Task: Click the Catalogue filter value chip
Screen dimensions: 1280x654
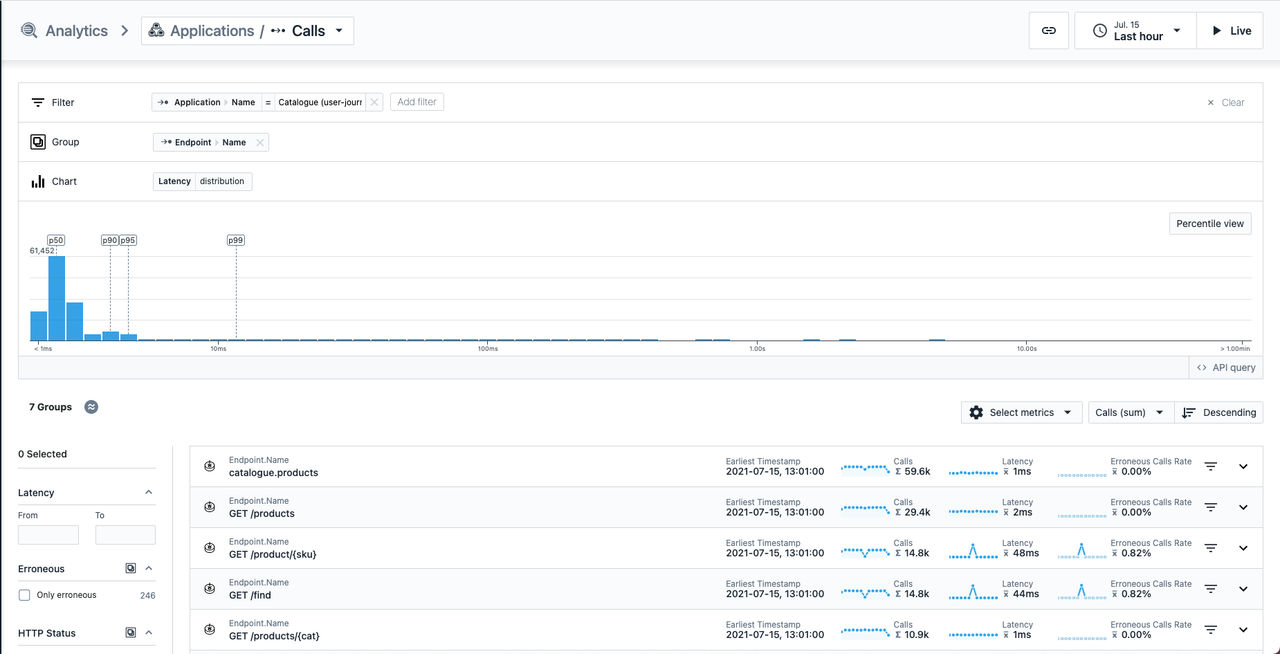Action: tap(320, 102)
